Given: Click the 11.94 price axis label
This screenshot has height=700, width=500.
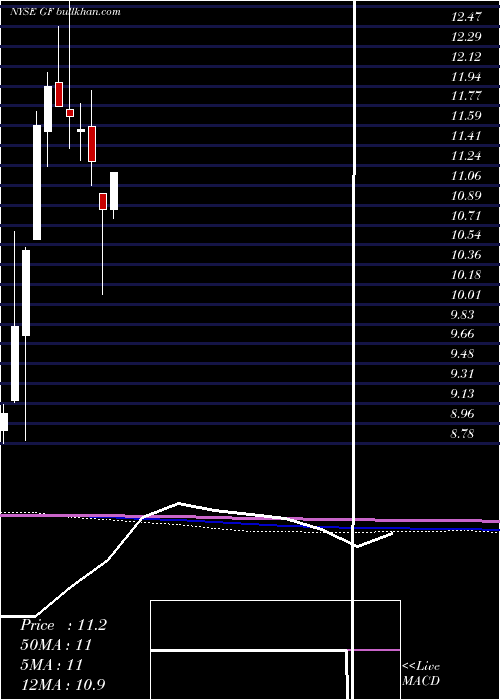Looking at the screenshot, I should coord(466,77).
